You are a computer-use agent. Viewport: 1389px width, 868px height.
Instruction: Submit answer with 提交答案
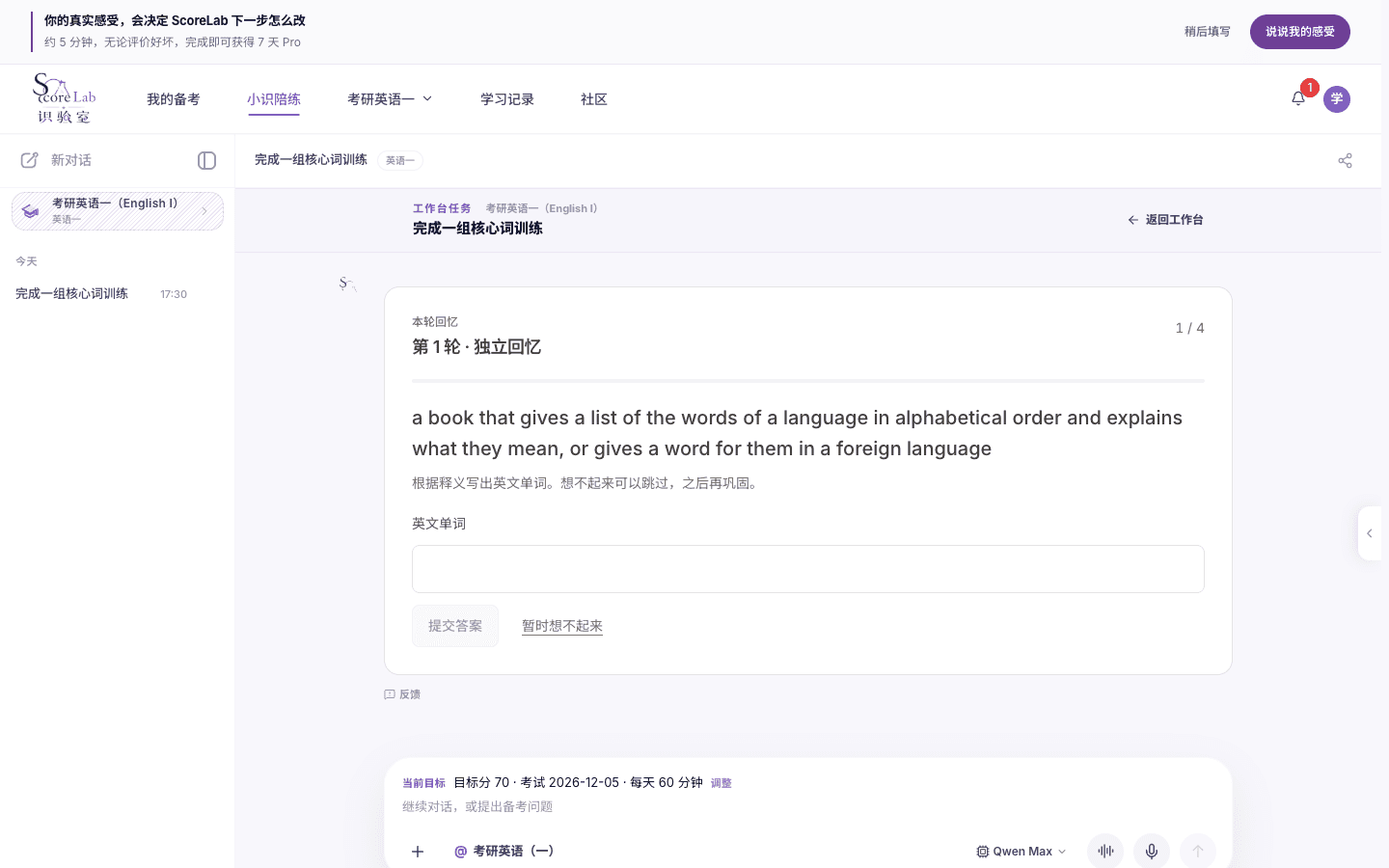[455, 626]
